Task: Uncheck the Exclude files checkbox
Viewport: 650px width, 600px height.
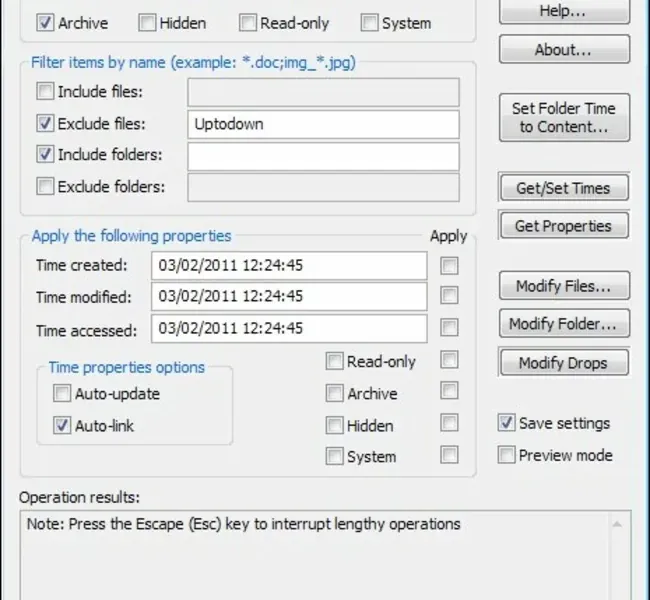Action: coord(46,125)
